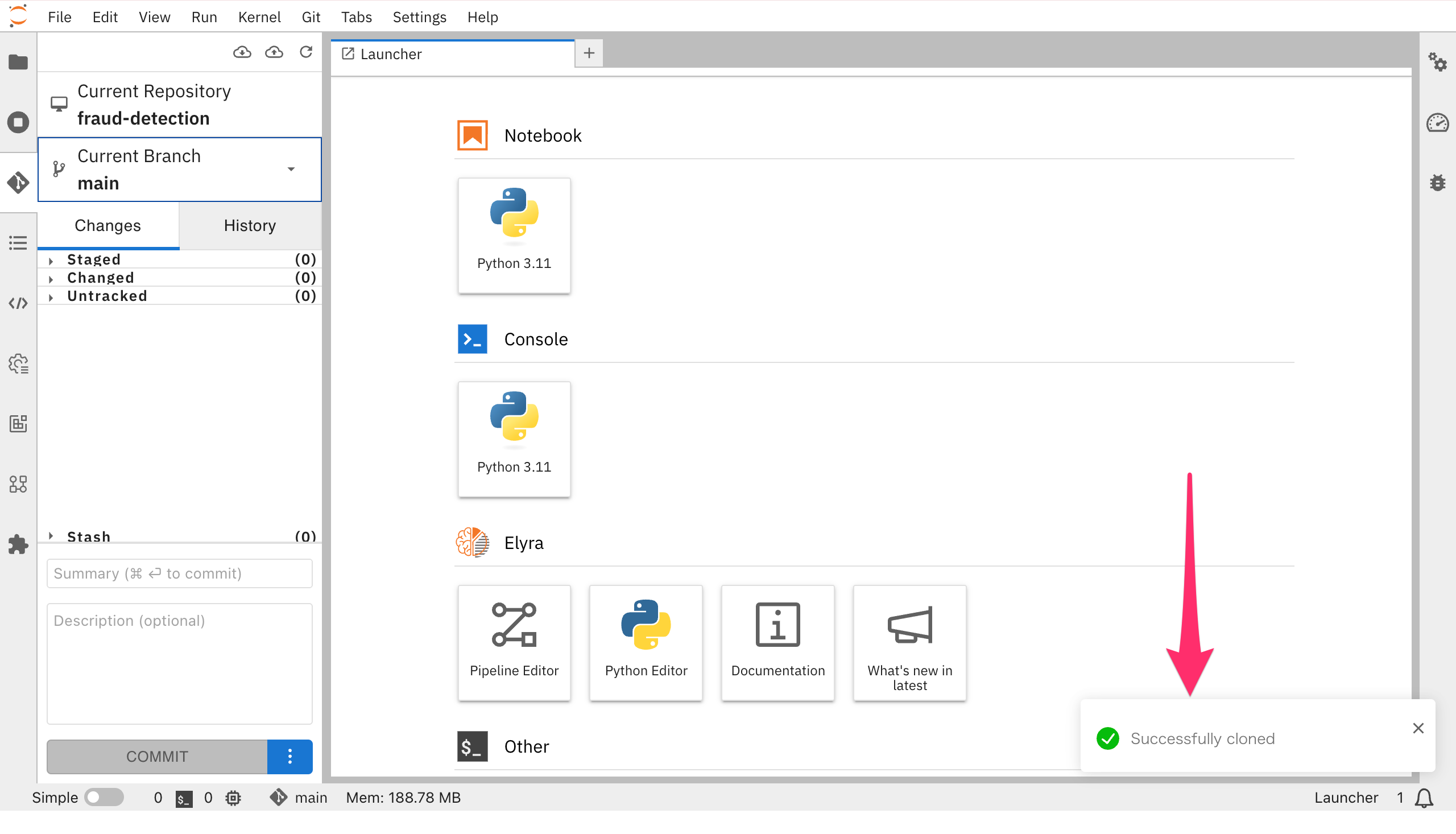This screenshot has height=834, width=1456.
Task: Click the commit Summary input field
Action: [x=179, y=573]
